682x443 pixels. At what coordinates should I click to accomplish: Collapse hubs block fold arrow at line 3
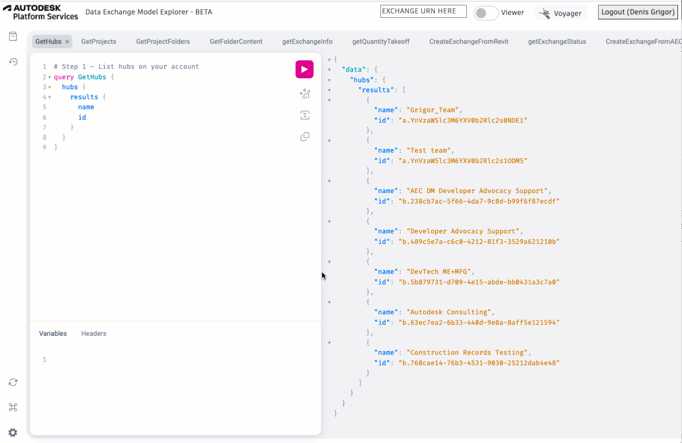pos(50,87)
